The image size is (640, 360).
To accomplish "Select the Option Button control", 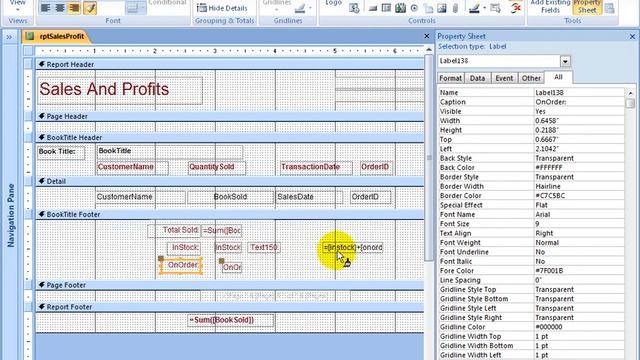I will 414,8.
